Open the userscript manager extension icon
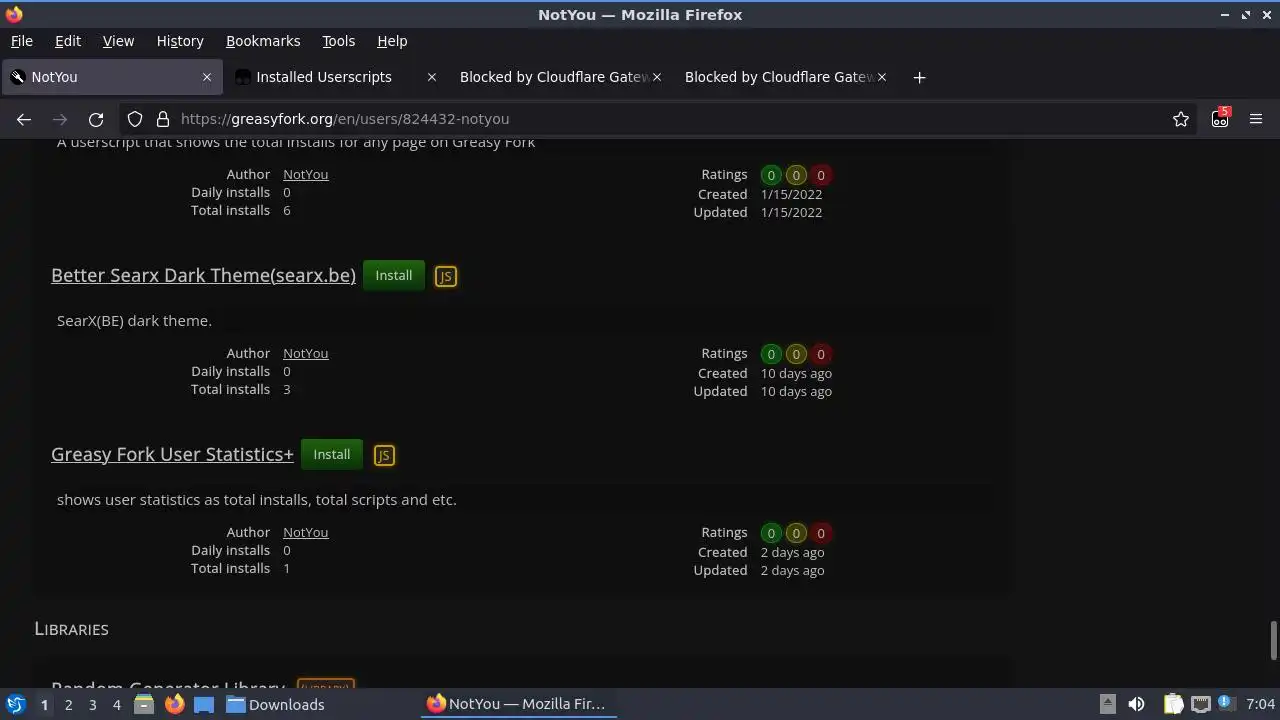The image size is (1280, 720). click(x=1220, y=118)
